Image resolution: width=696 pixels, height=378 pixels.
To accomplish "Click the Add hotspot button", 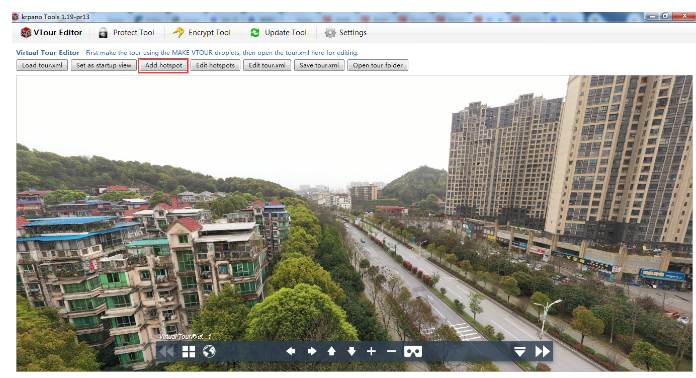I will pyautogui.click(x=163, y=65).
